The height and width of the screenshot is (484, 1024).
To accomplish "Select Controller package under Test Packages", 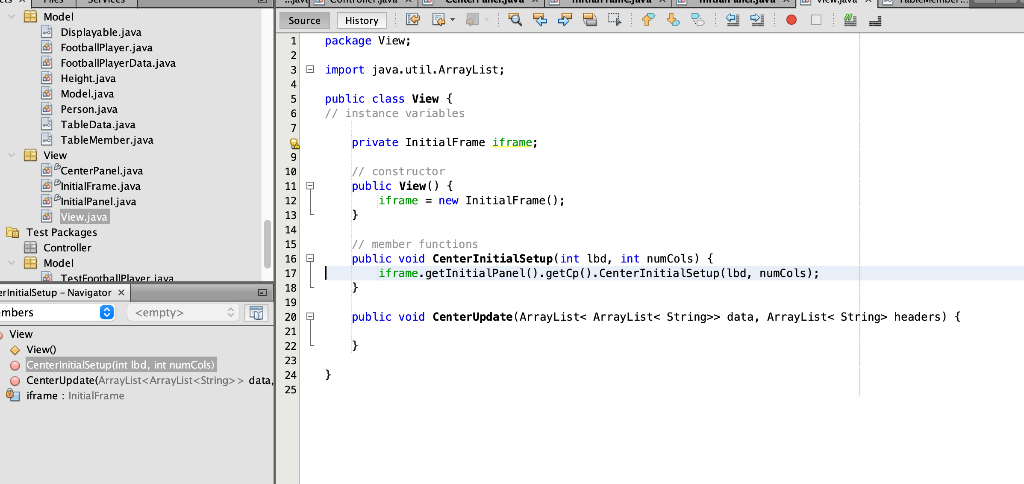I will point(67,248).
